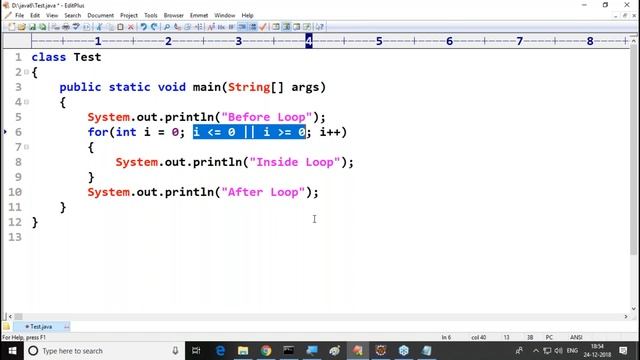
Task: Click the PC file format status entry
Action: coord(549,338)
